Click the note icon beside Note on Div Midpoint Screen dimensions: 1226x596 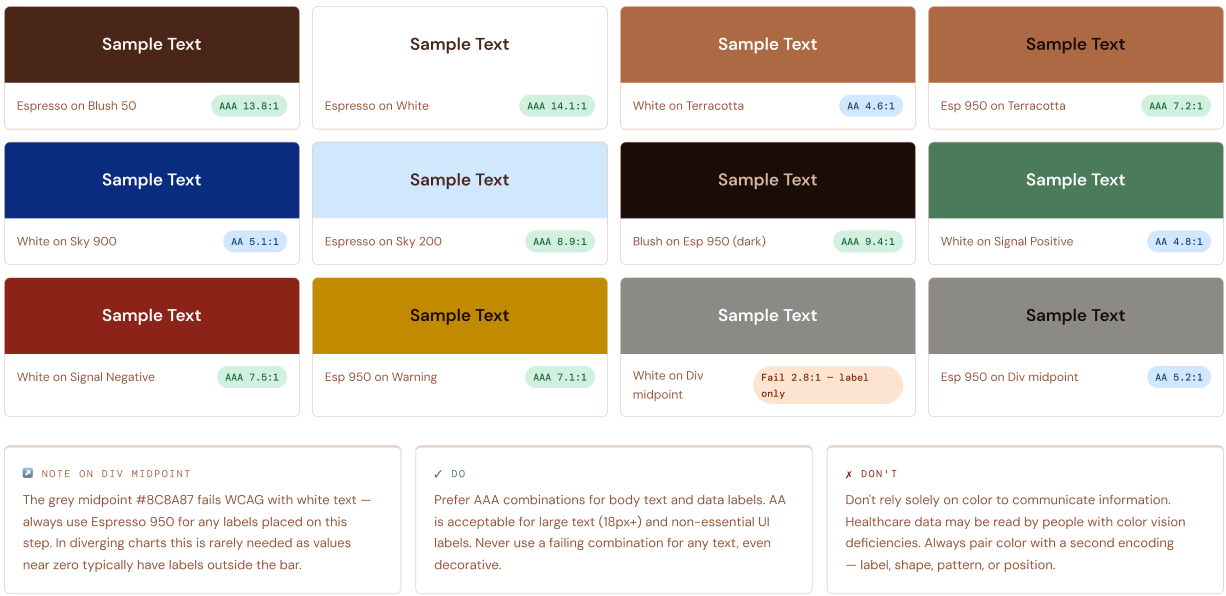(x=28, y=473)
